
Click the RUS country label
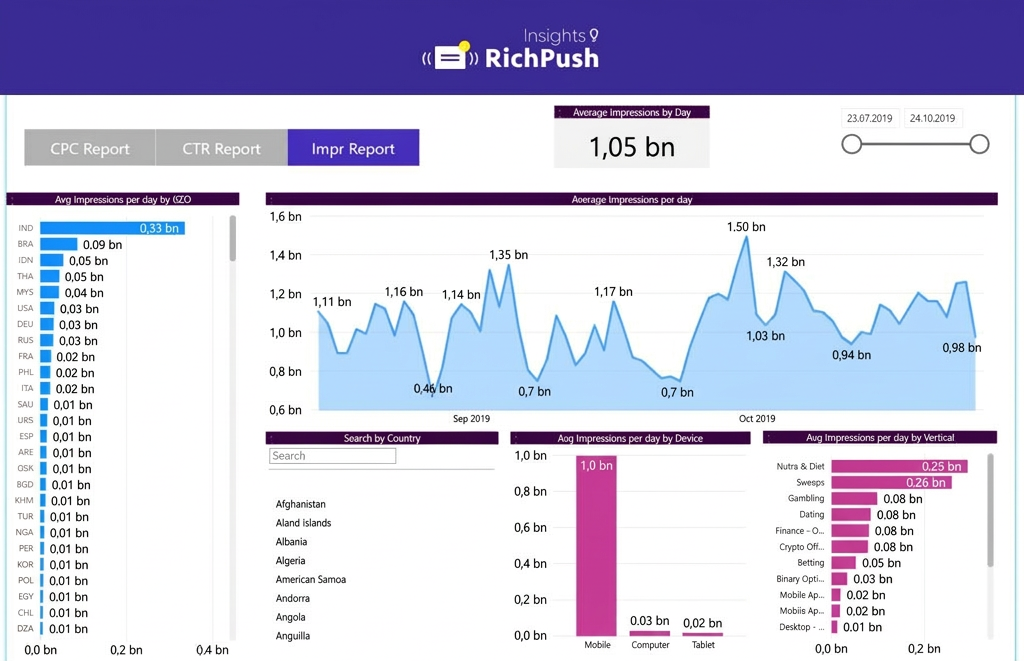point(25,340)
